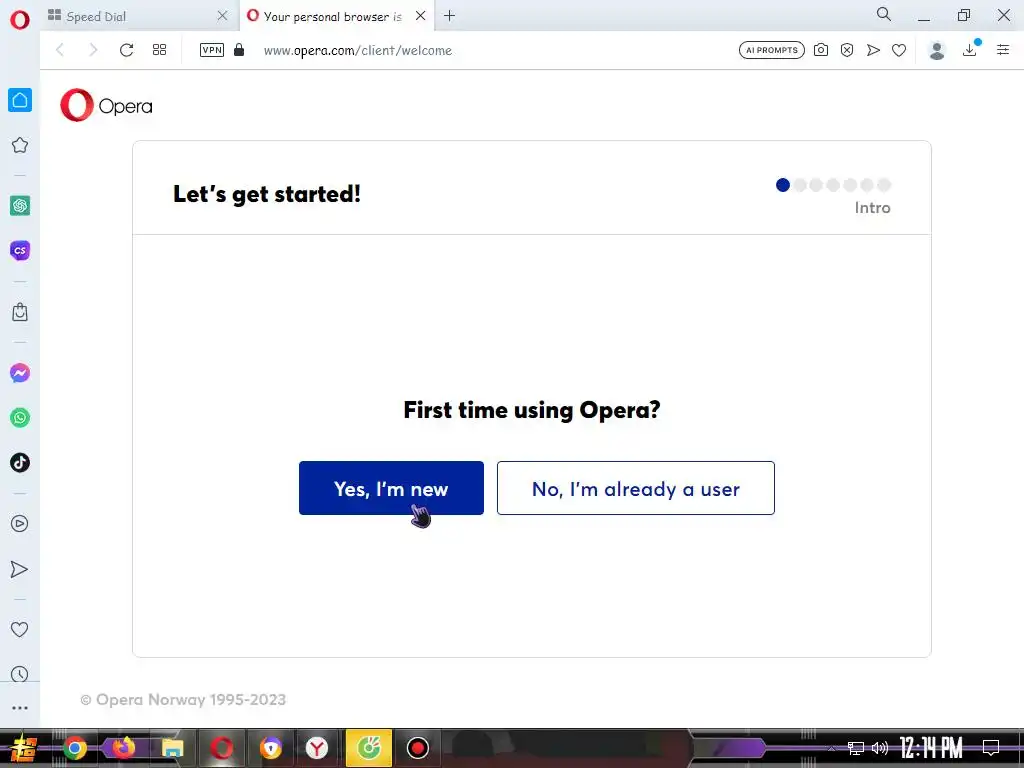The width and height of the screenshot is (1024, 768).
Task: Open Messenger in the sidebar
Action: tap(20, 373)
